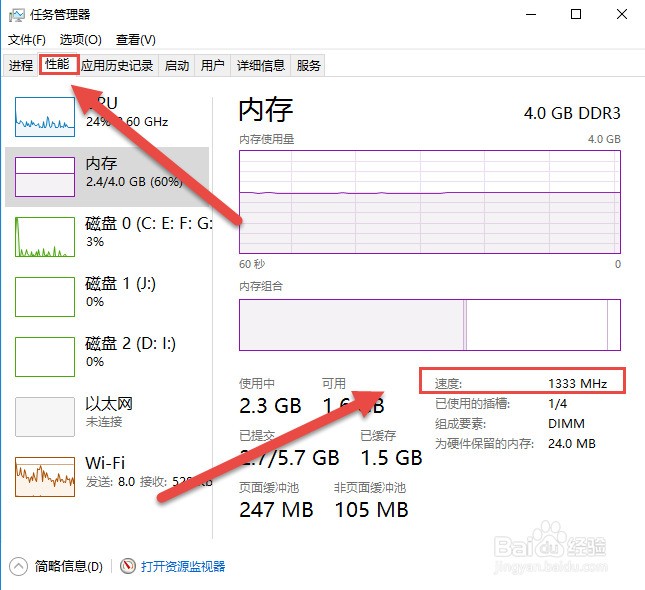
Task: Click the 4.0 GB DDR3 text
Action: pos(572,113)
